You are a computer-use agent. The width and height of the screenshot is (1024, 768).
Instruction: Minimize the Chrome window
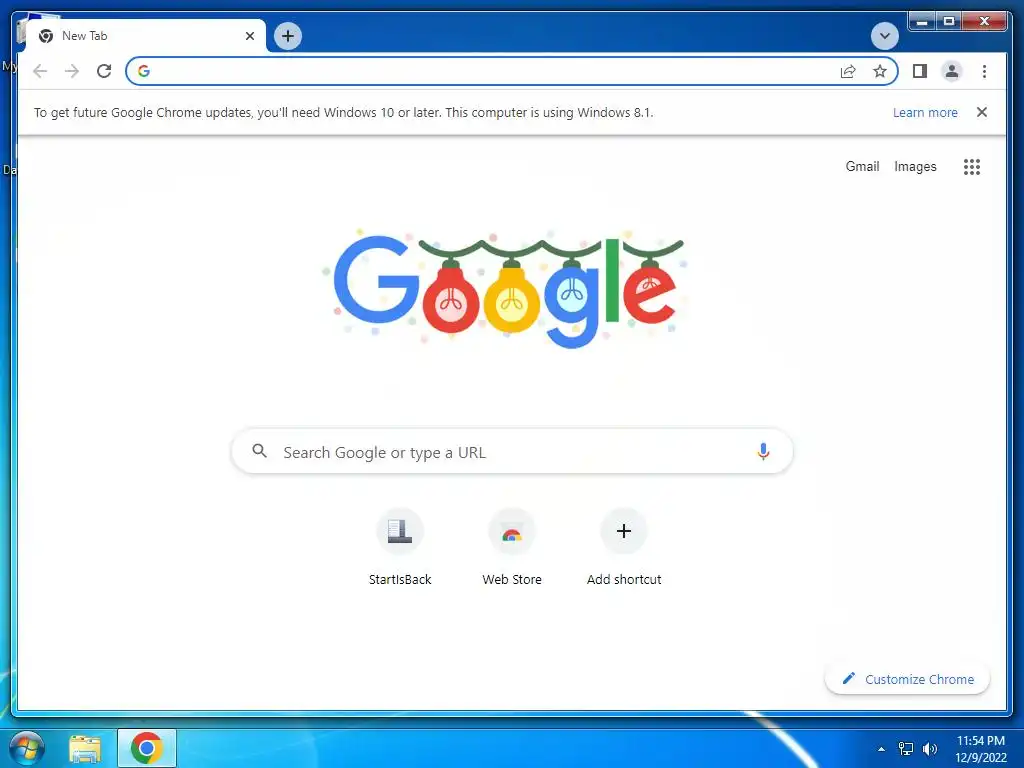coord(922,22)
